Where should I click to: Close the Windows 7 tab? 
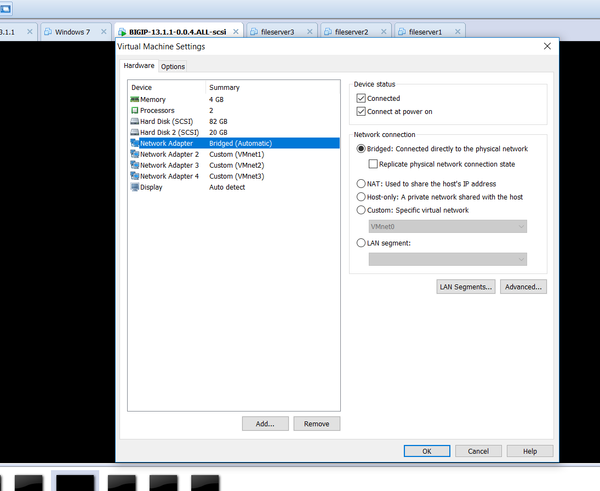[104, 32]
